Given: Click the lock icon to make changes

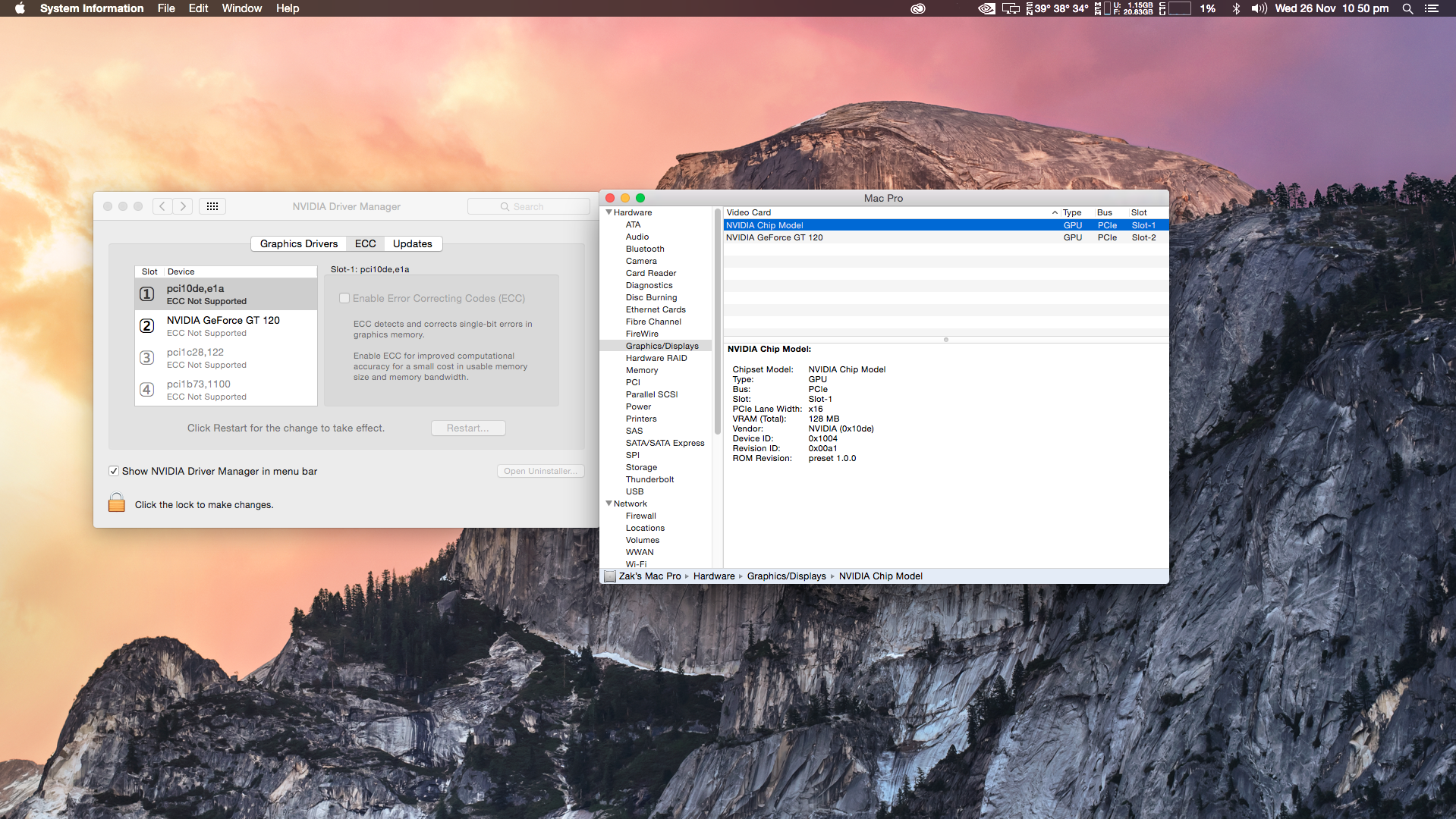Looking at the screenshot, I should point(116,503).
